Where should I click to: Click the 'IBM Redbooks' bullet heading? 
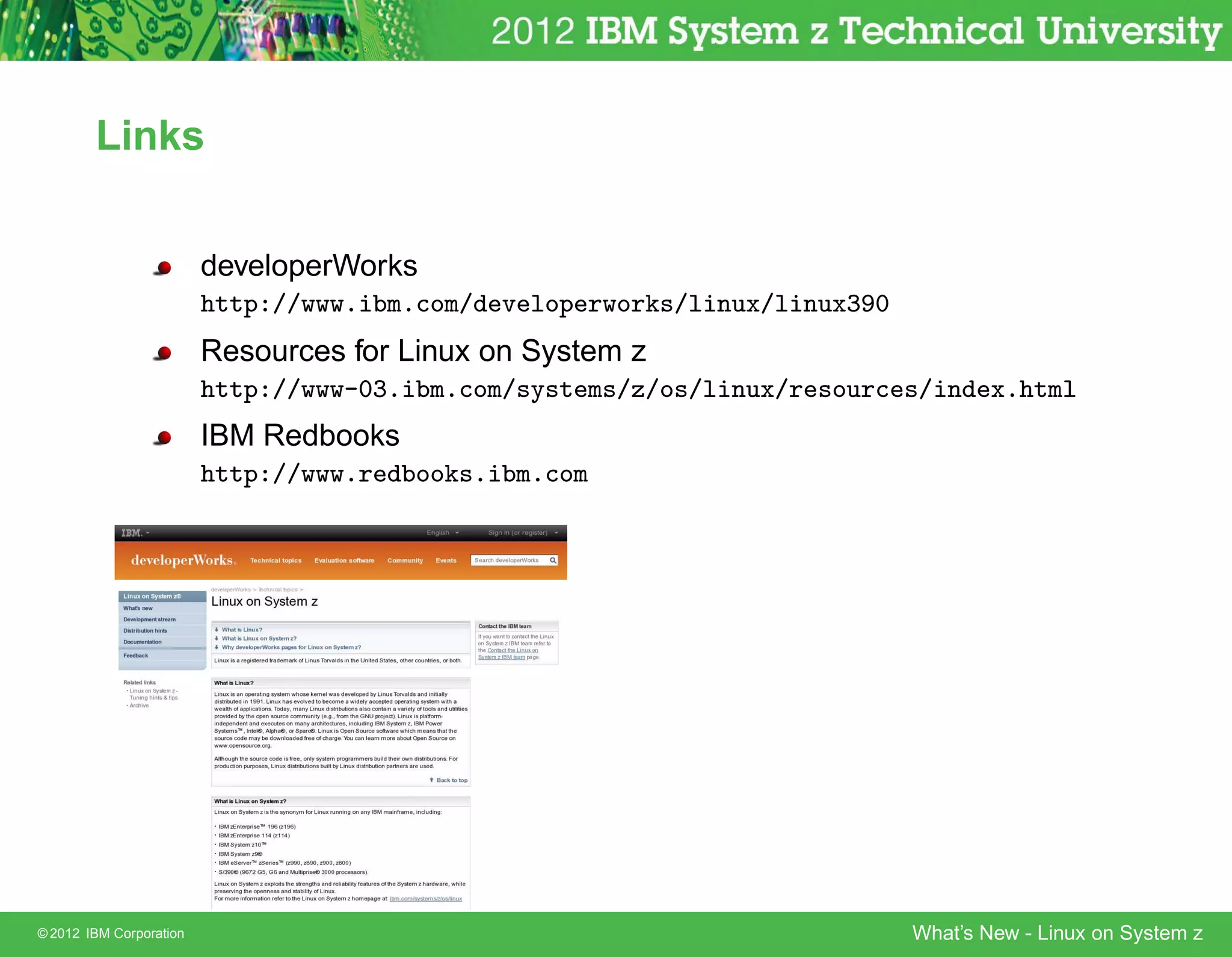pos(300,435)
